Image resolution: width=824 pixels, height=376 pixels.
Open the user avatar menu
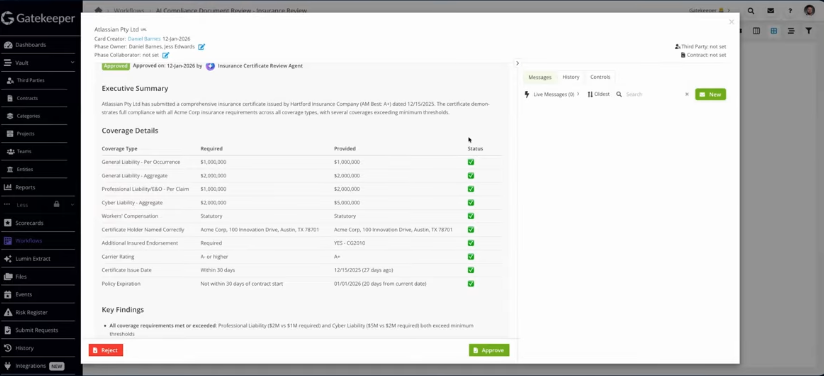point(809,11)
